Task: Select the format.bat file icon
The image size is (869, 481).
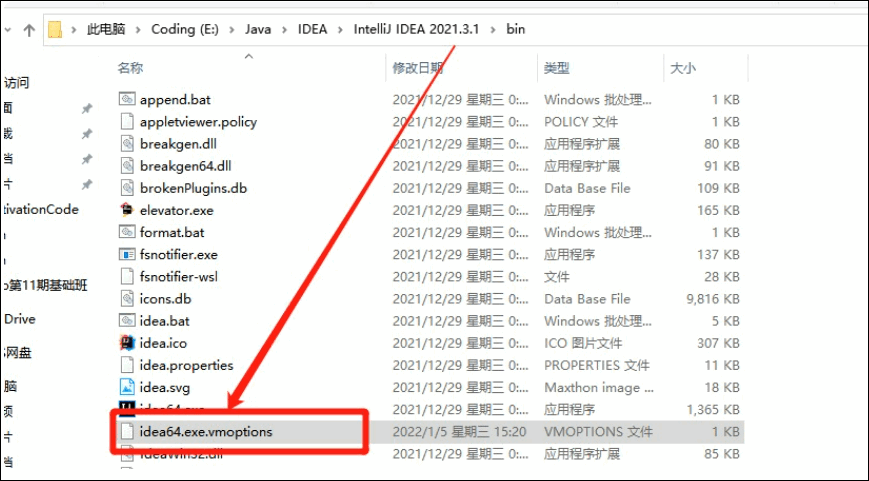Action: point(127,232)
